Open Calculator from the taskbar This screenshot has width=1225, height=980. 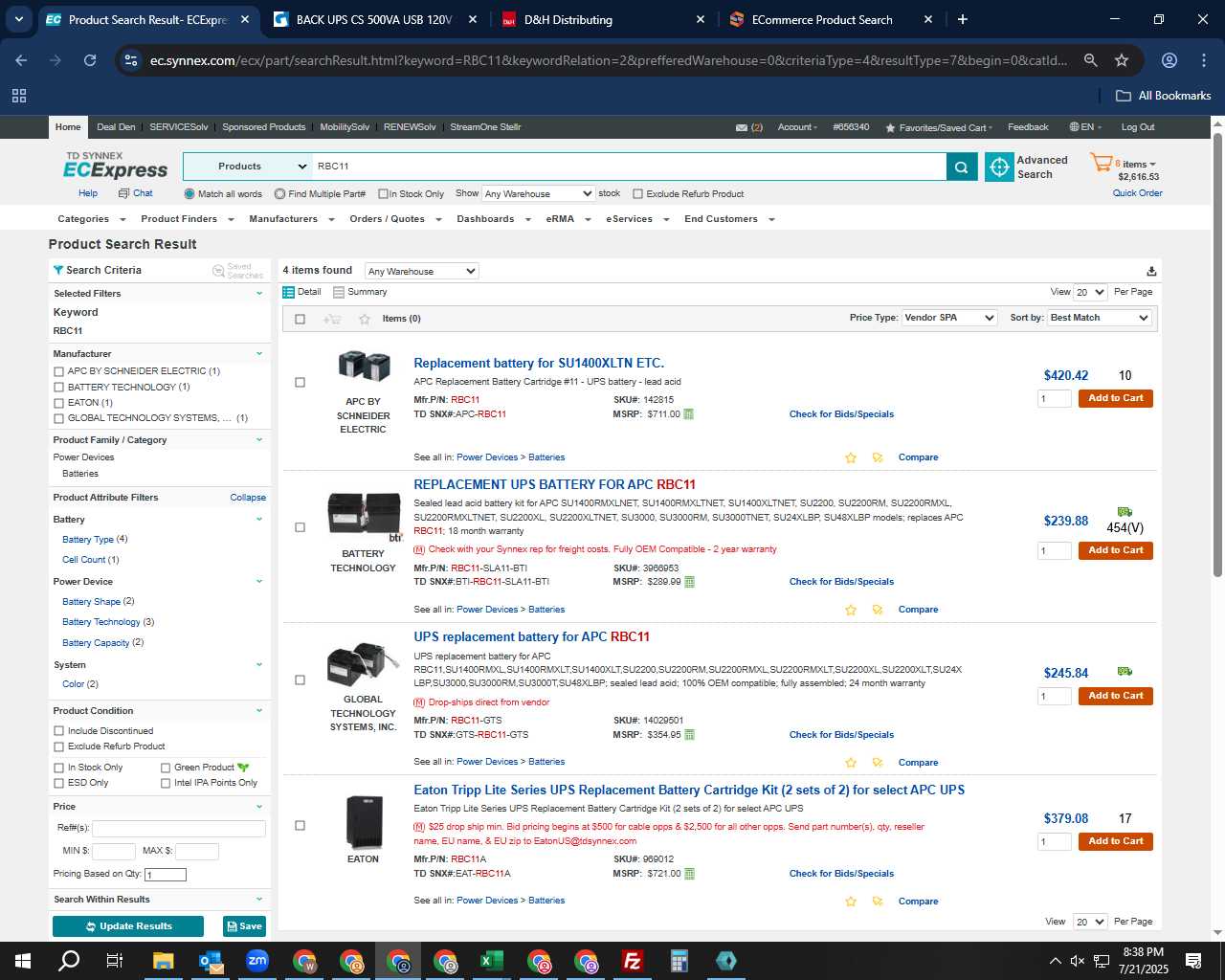(x=679, y=961)
